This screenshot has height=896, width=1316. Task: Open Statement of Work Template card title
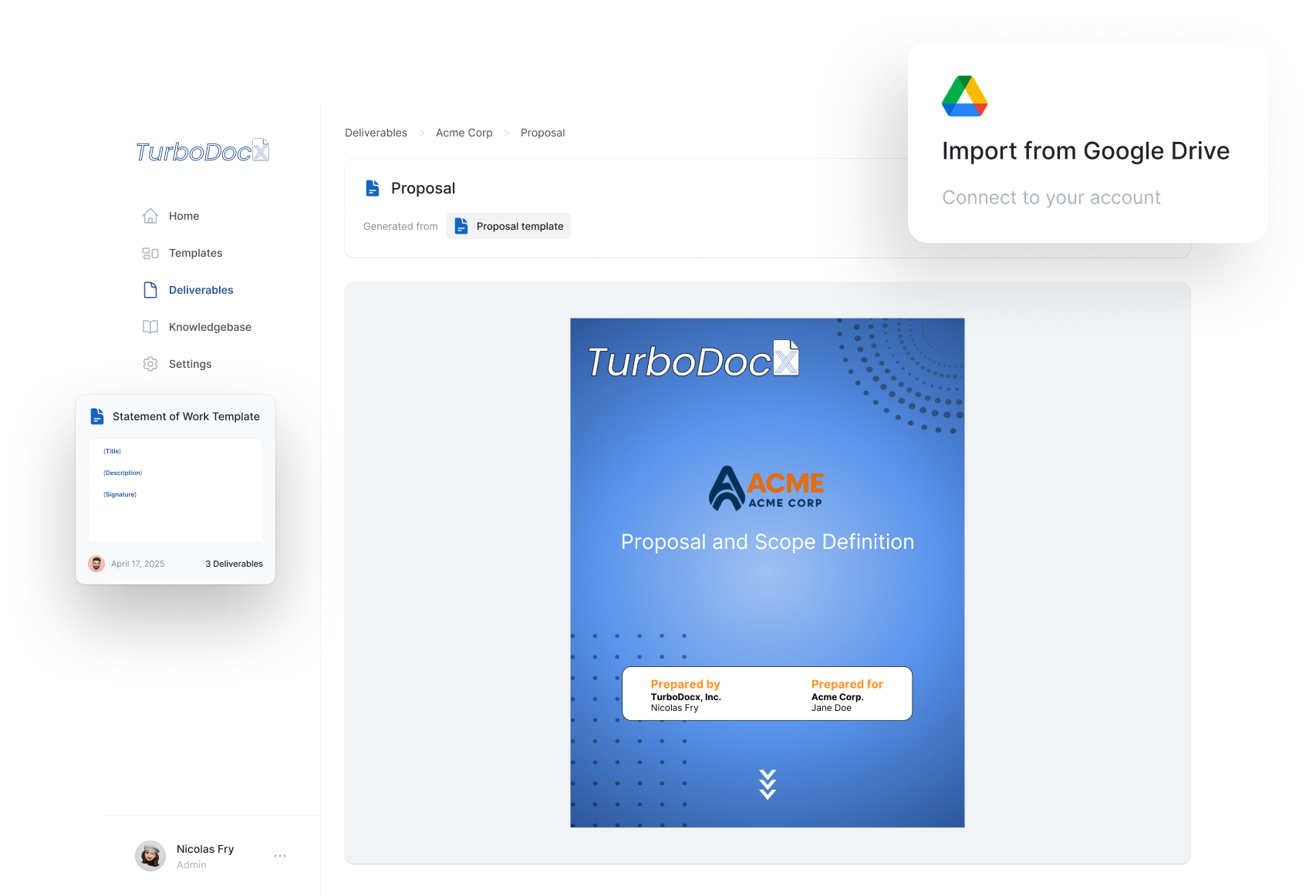tap(186, 416)
